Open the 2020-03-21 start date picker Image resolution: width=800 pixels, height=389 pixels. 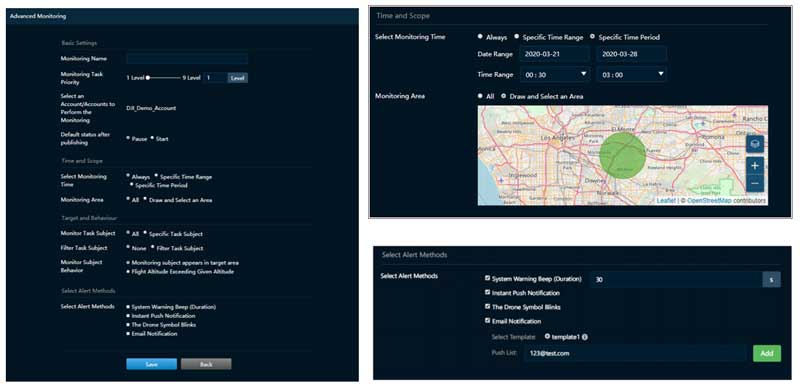click(x=555, y=54)
